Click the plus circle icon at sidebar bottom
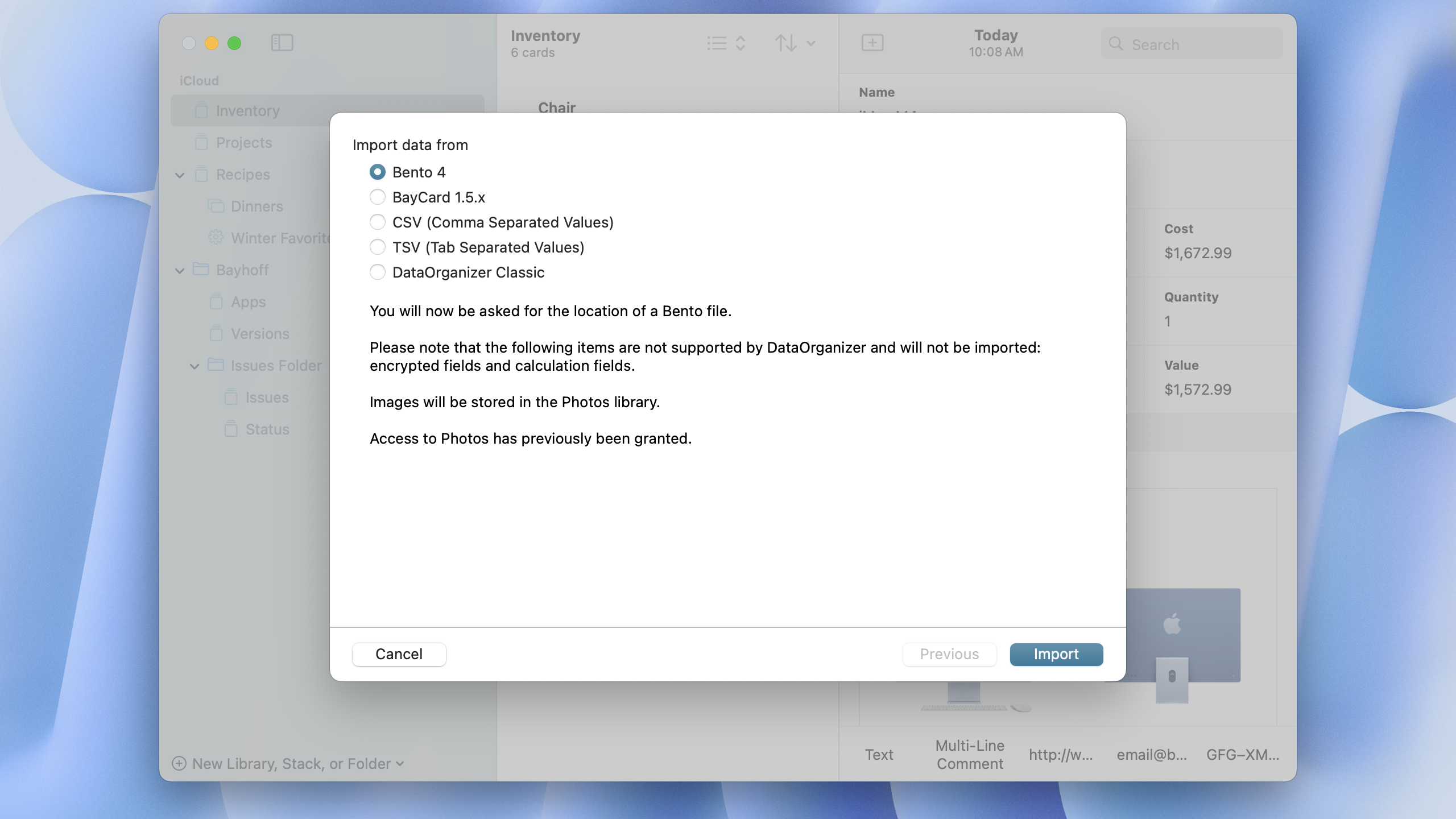1456x819 pixels. pos(179,763)
